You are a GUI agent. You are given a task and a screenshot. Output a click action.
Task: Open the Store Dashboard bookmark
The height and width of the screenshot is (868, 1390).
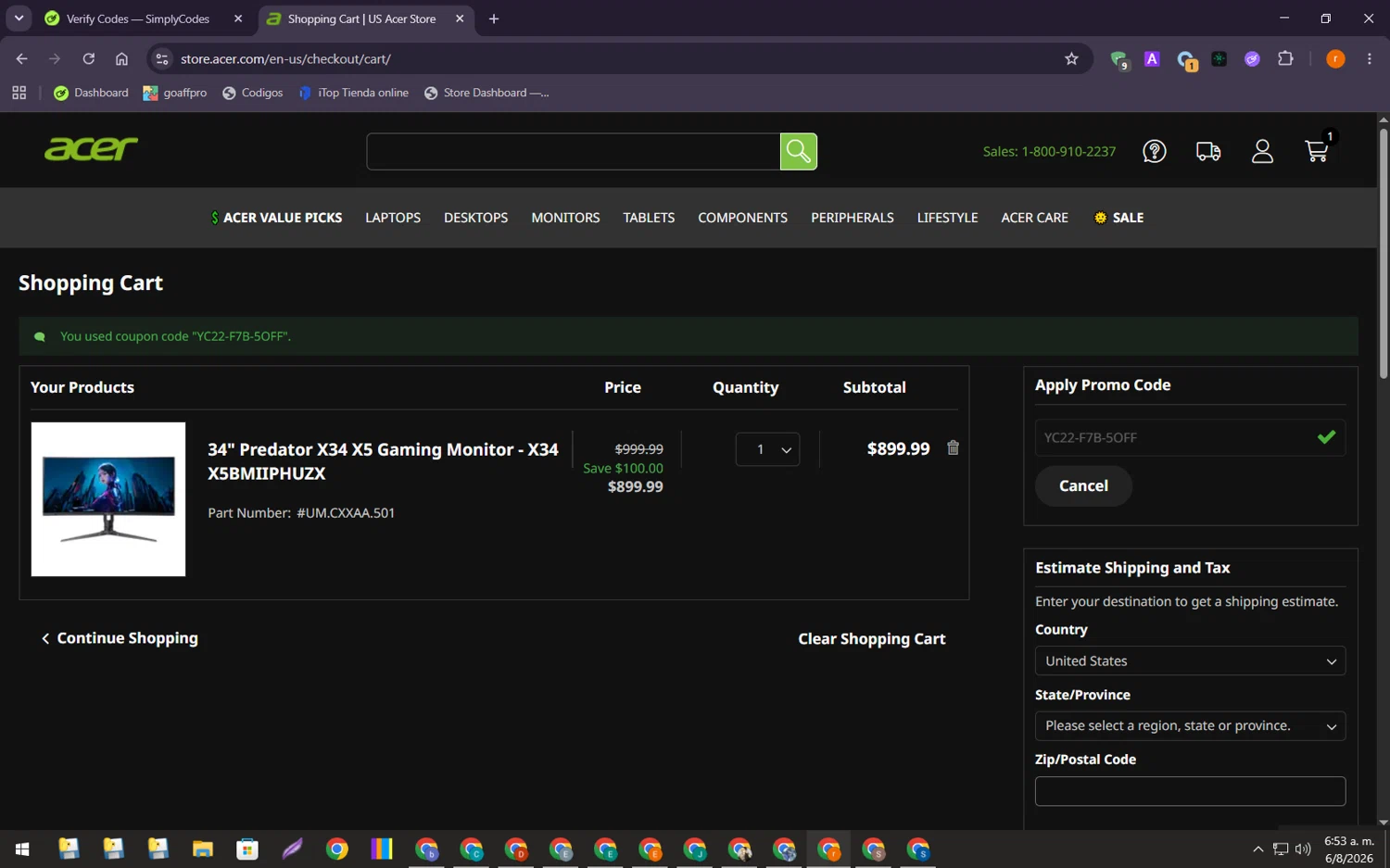(x=486, y=93)
